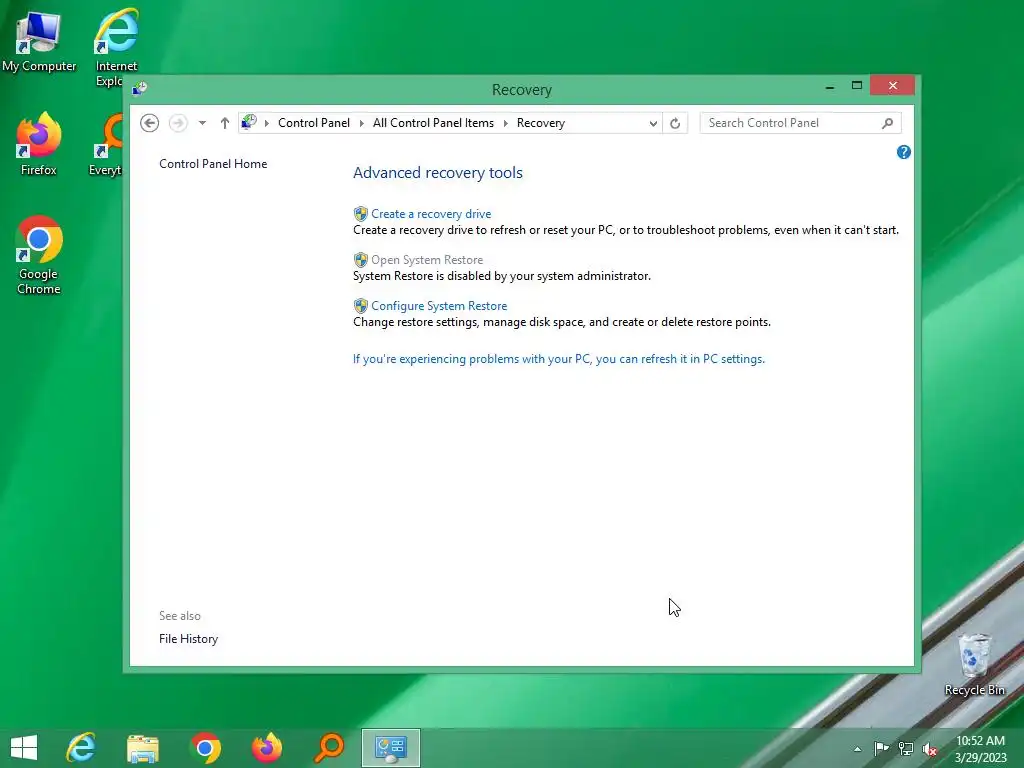Viewport: 1024px width, 768px height.
Task: Launch Firefox from the taskbar
Action: (x=266, y=748)
